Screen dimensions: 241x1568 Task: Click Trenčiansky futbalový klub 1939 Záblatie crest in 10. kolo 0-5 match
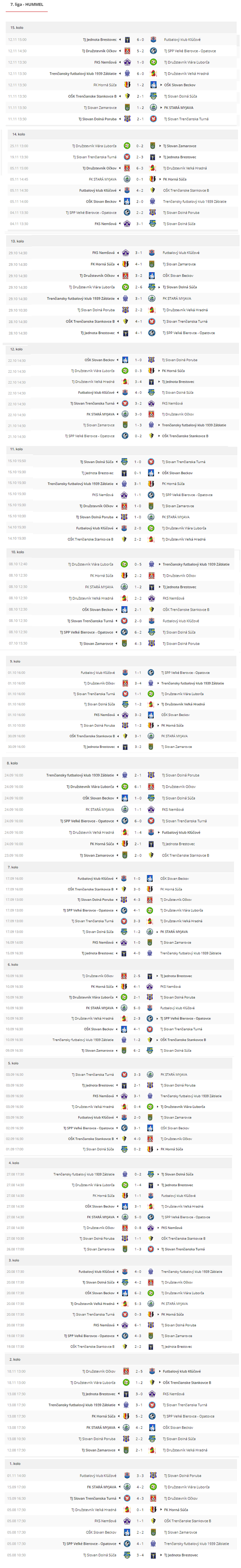pyautogui.click(x=152, y=564)
